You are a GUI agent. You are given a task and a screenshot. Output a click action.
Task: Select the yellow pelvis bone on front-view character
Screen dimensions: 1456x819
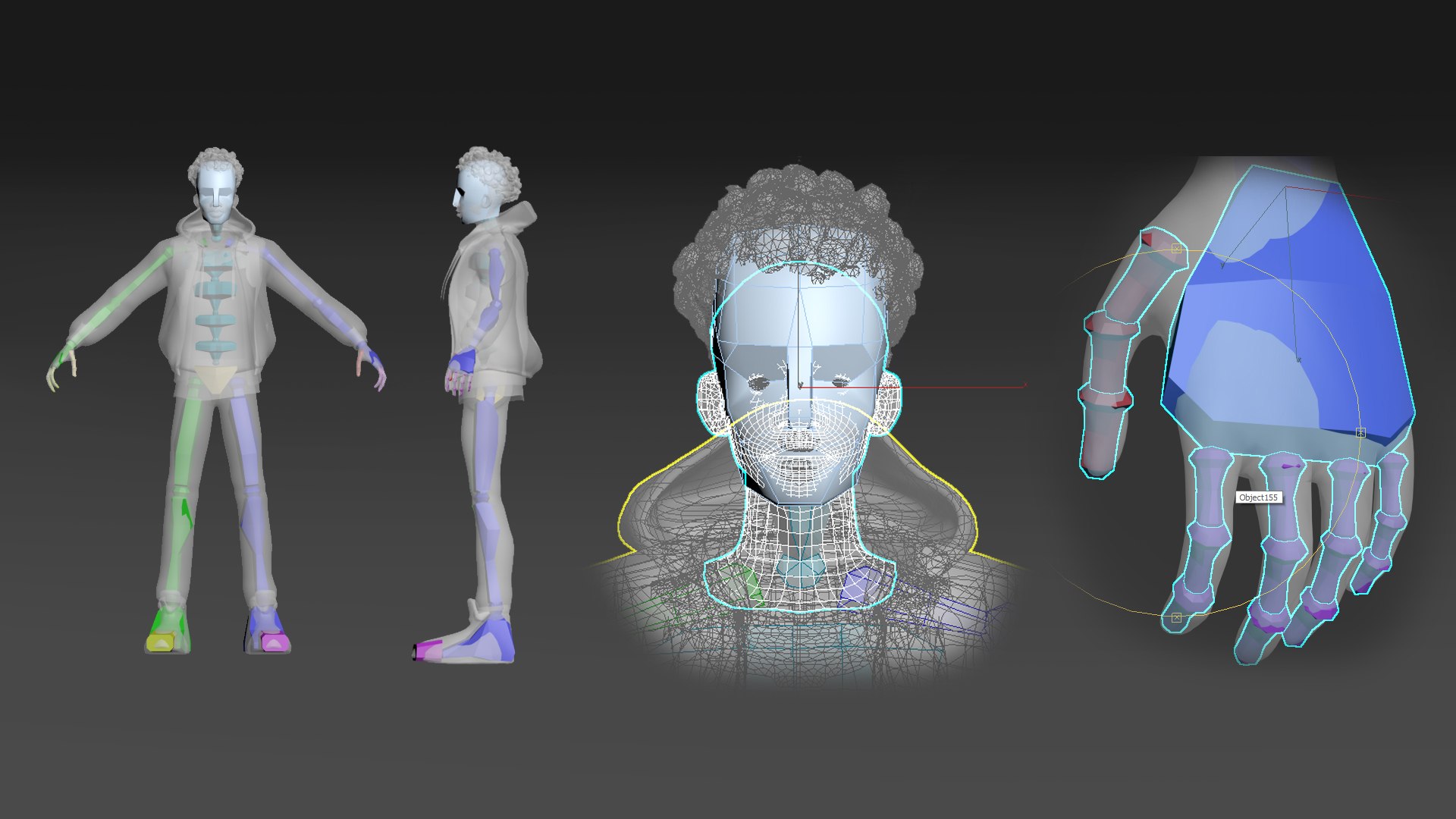[x=216, y=379]
